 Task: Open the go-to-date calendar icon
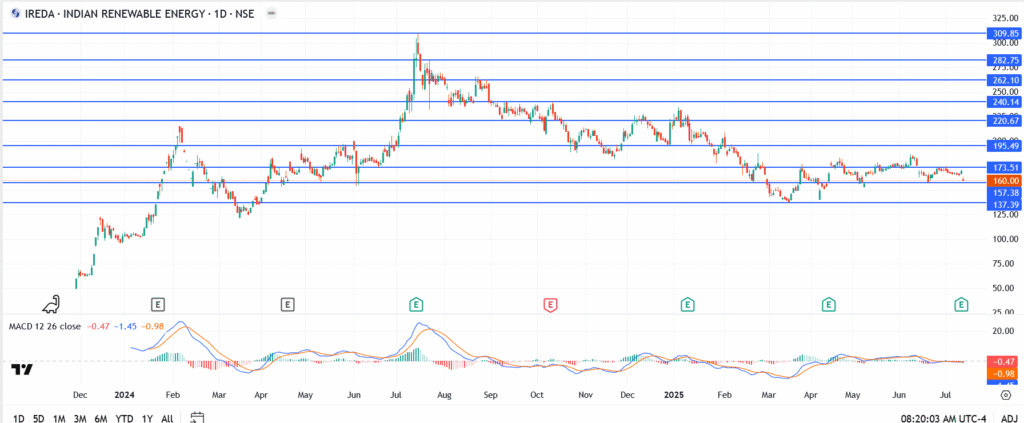tap(199, 417)
